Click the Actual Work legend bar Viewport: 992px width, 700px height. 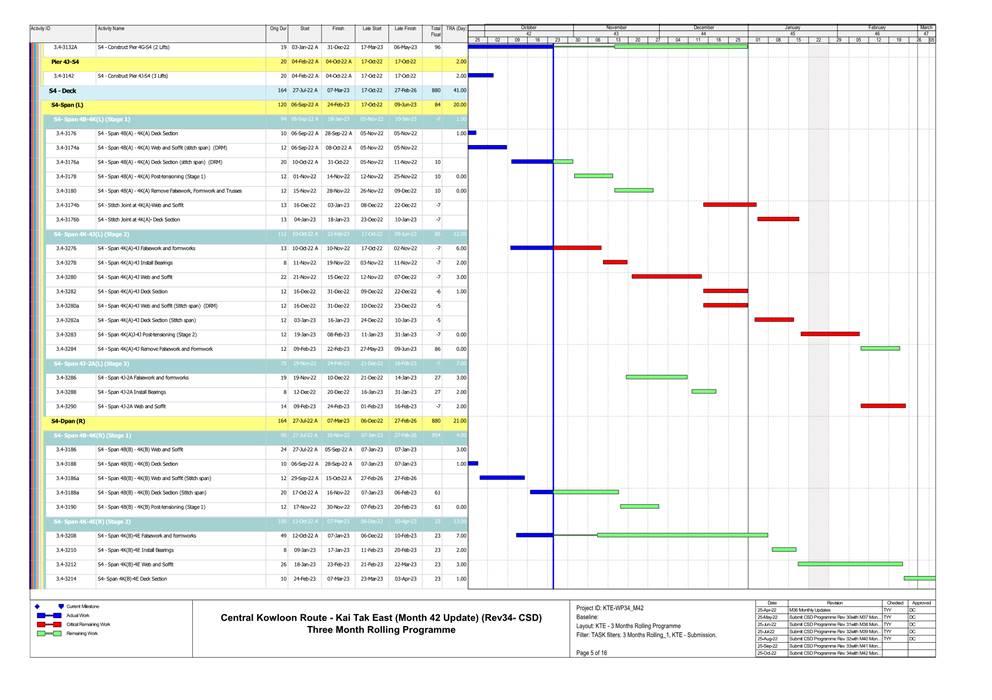(49, 615)
